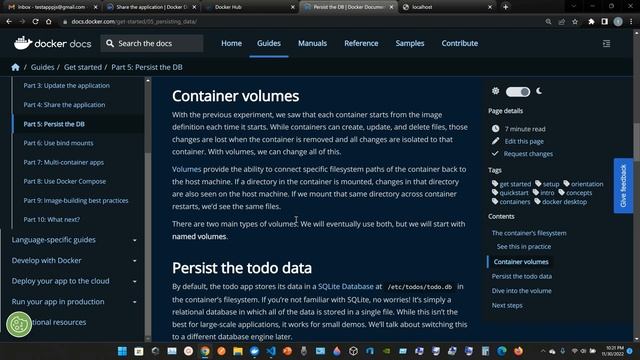Viewport: 640px width, 360px height.
Task: Click the share page icon in address bar
Action: tap(562, 22)
